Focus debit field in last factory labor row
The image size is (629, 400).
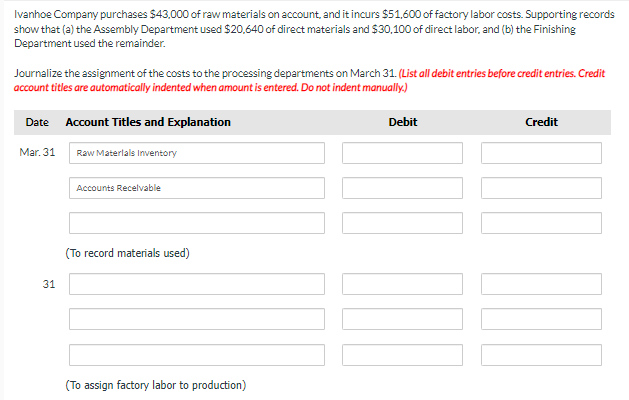tap(402, 354)
